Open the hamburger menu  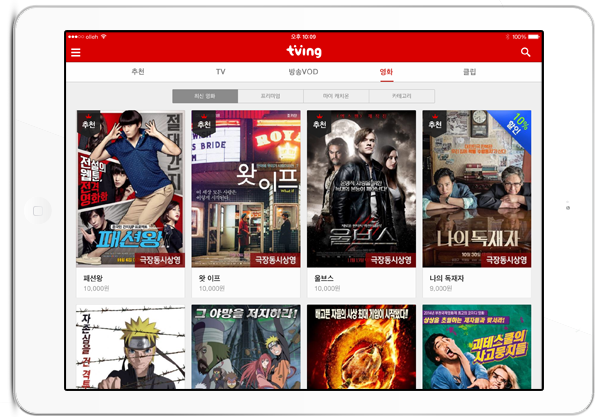[x=76, y=52]
